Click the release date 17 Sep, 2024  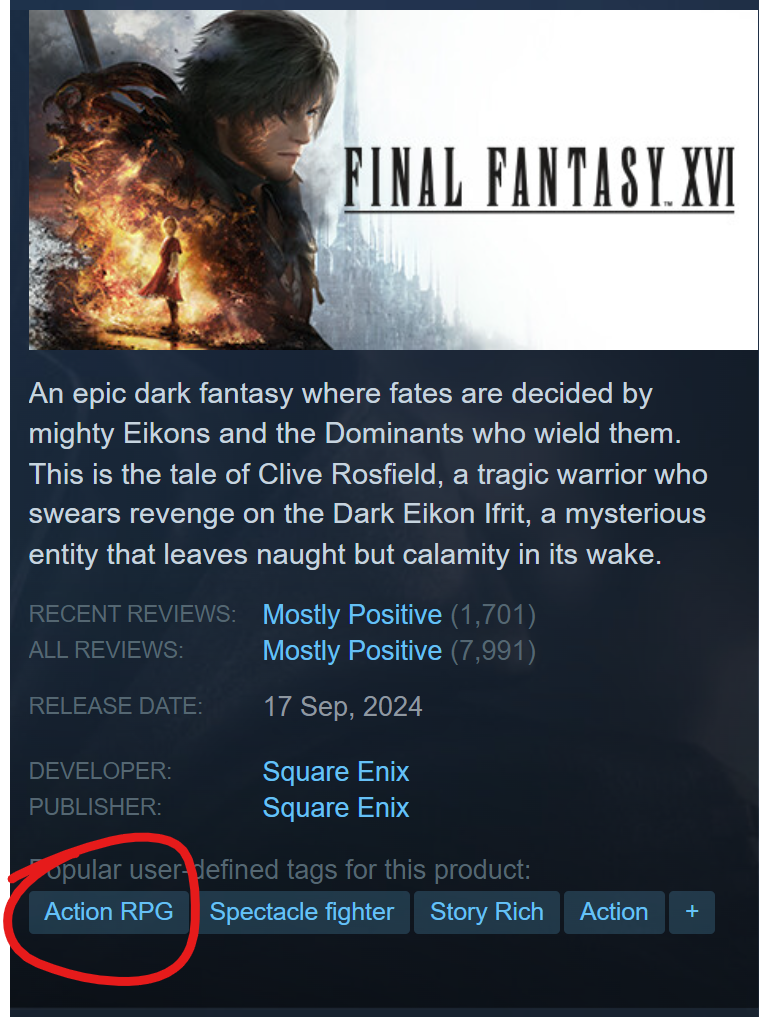pyautogui.click(x=343, y=706)
